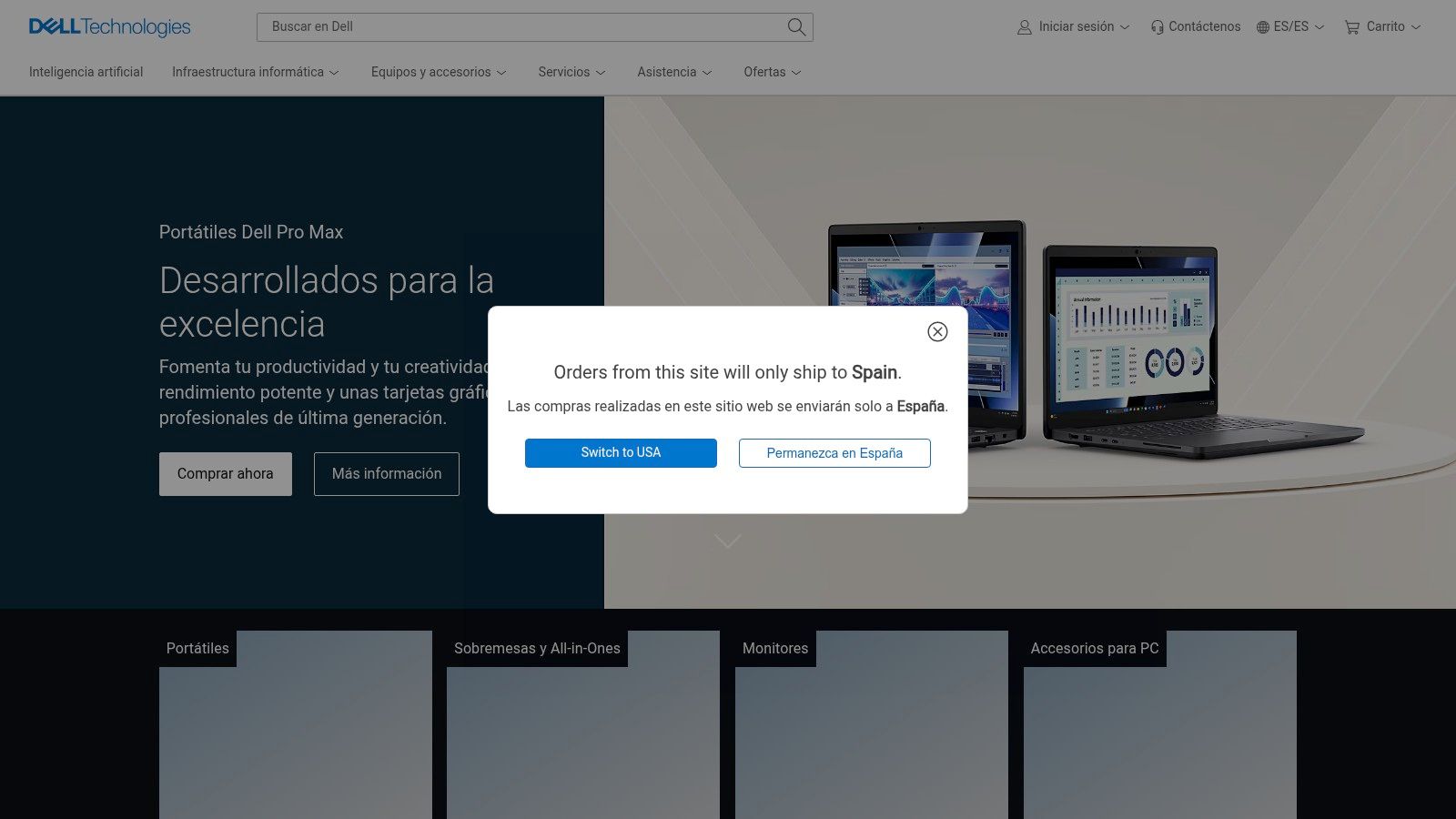This screenshot has width=1456, height=819.
Task: Focus the Buscar en Dell search field
Action: pos(523,27)
